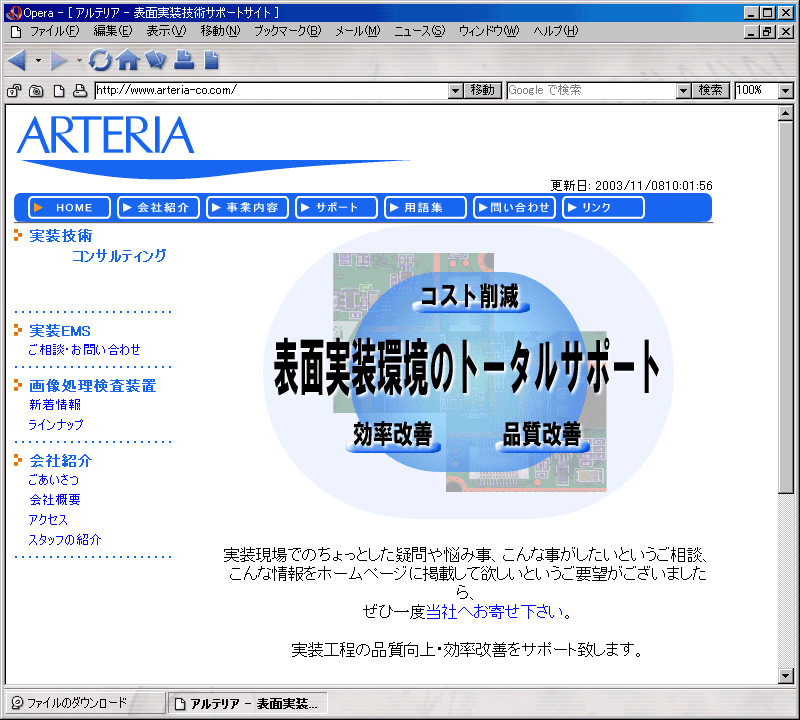
Task: Switch to アルテリア - 表面実装 page tab
Action: 247,703
